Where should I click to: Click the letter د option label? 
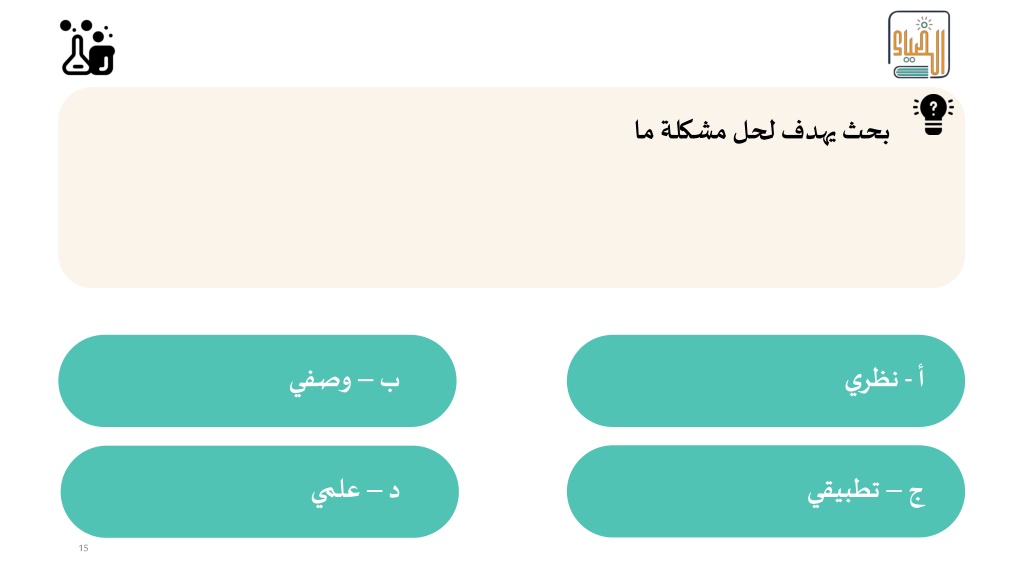[x=394, y=491]
